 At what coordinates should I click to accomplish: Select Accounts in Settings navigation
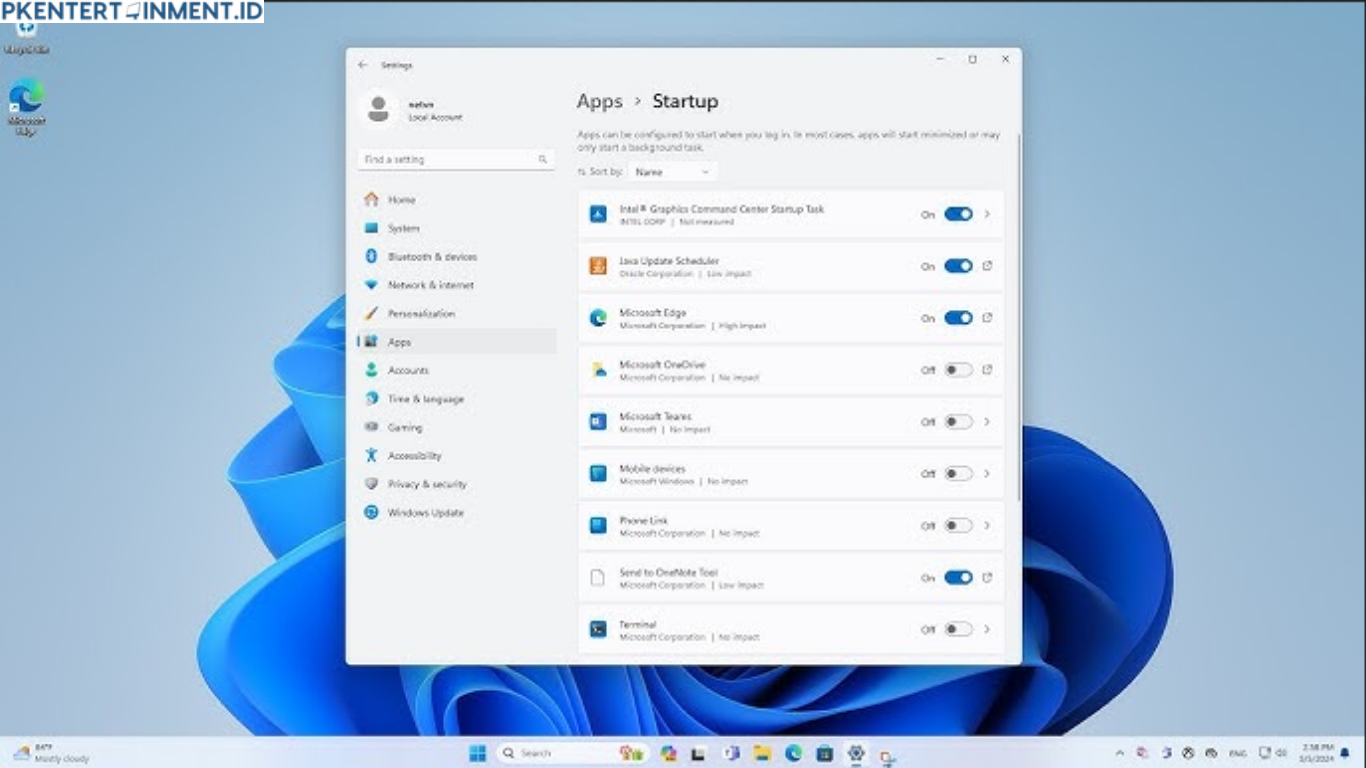(457, 370)
